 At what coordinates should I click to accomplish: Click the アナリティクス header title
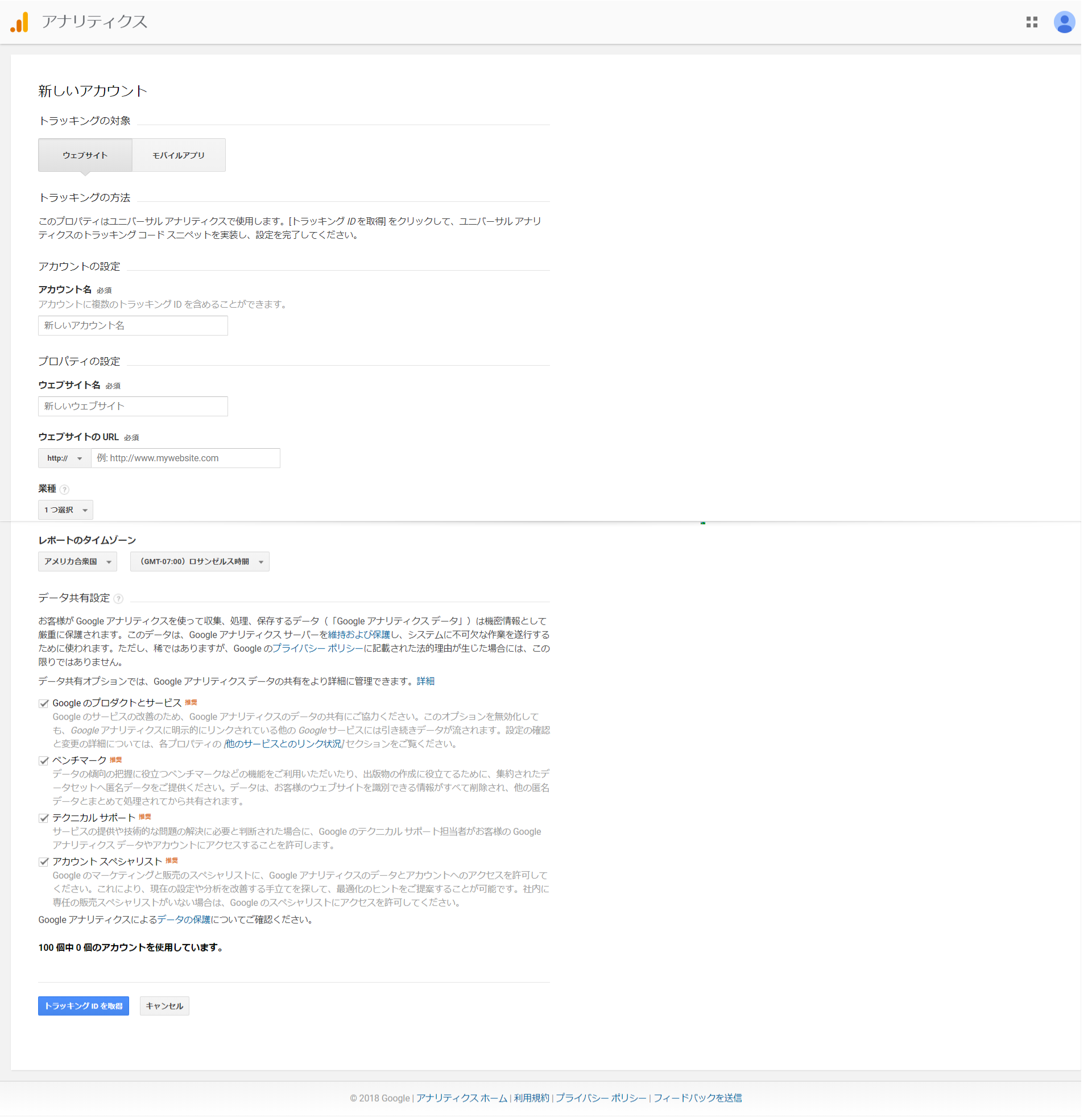(94, 22)
